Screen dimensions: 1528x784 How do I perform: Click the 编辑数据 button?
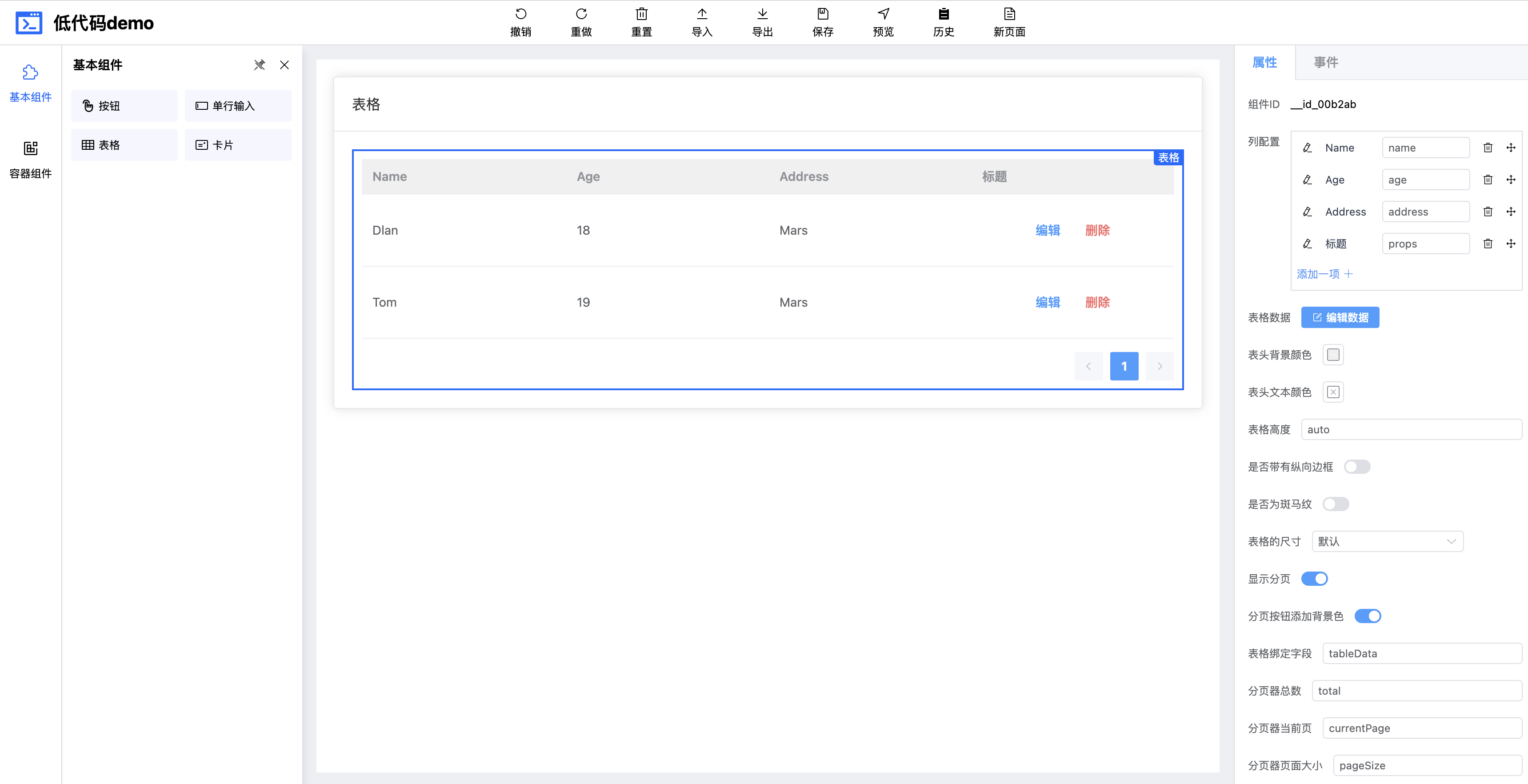pyautogui.click(x=1340, y=318)
